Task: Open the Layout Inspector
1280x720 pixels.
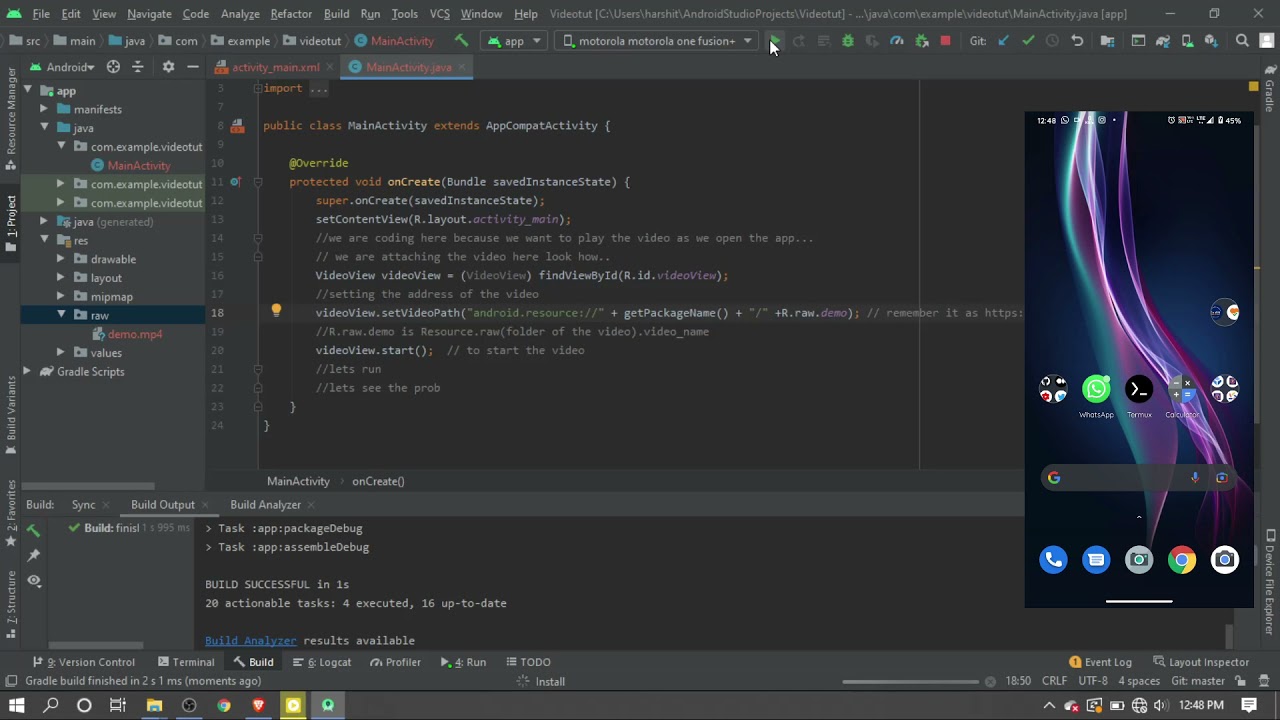Action: coord(1201,662)
